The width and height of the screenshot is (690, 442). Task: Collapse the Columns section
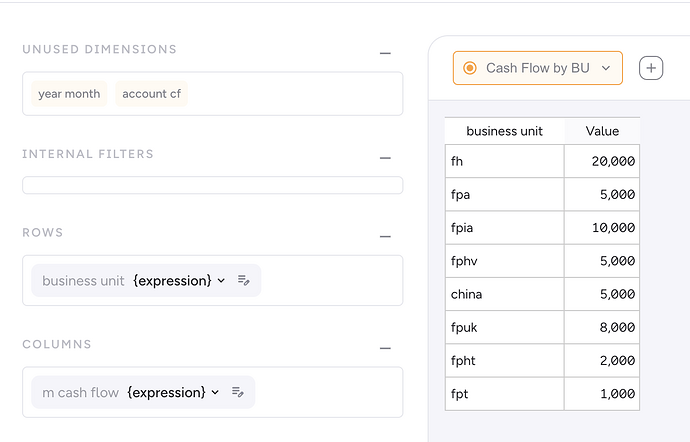(385, 348)
